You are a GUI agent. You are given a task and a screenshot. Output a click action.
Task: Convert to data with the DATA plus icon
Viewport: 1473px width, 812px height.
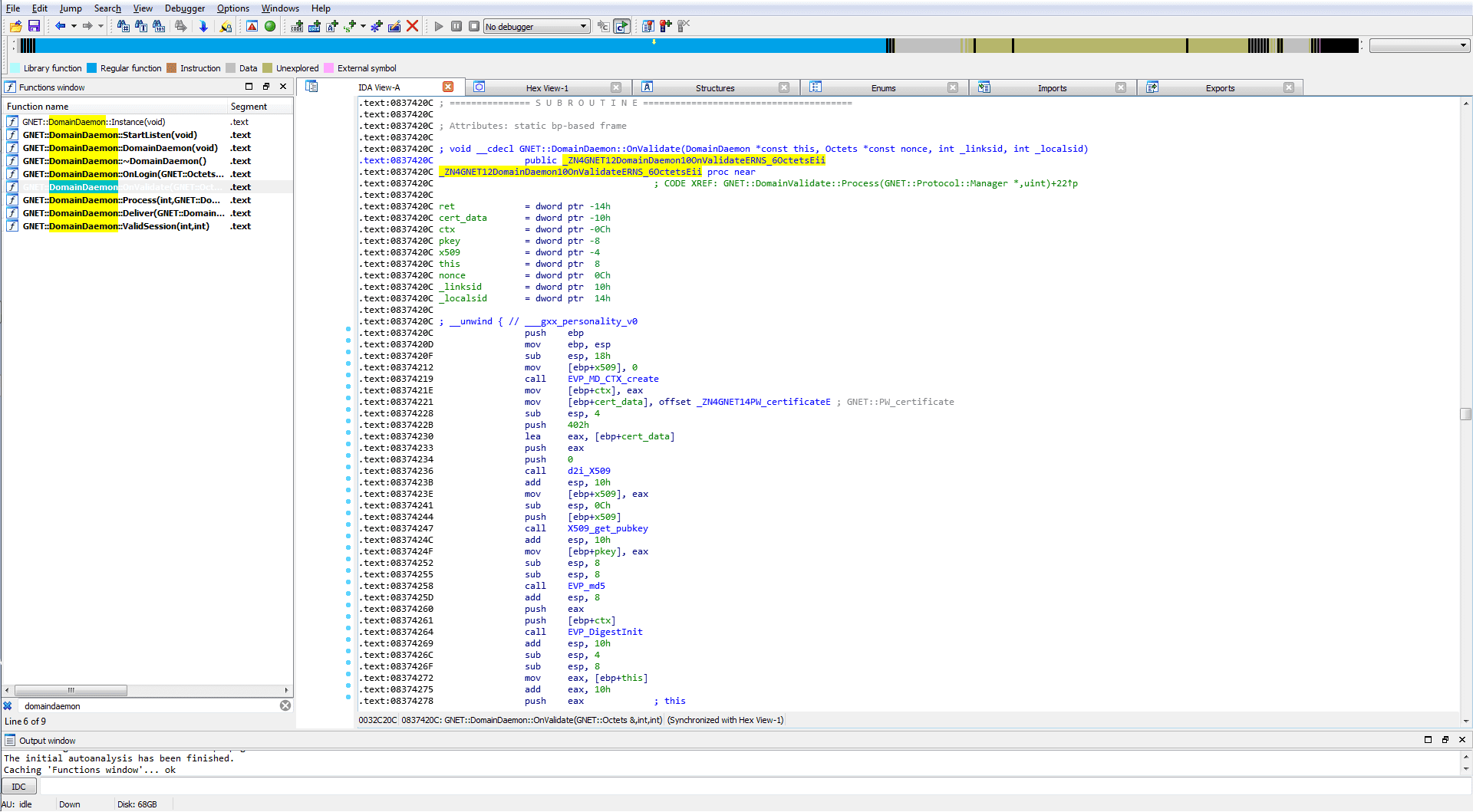[315, 26]
